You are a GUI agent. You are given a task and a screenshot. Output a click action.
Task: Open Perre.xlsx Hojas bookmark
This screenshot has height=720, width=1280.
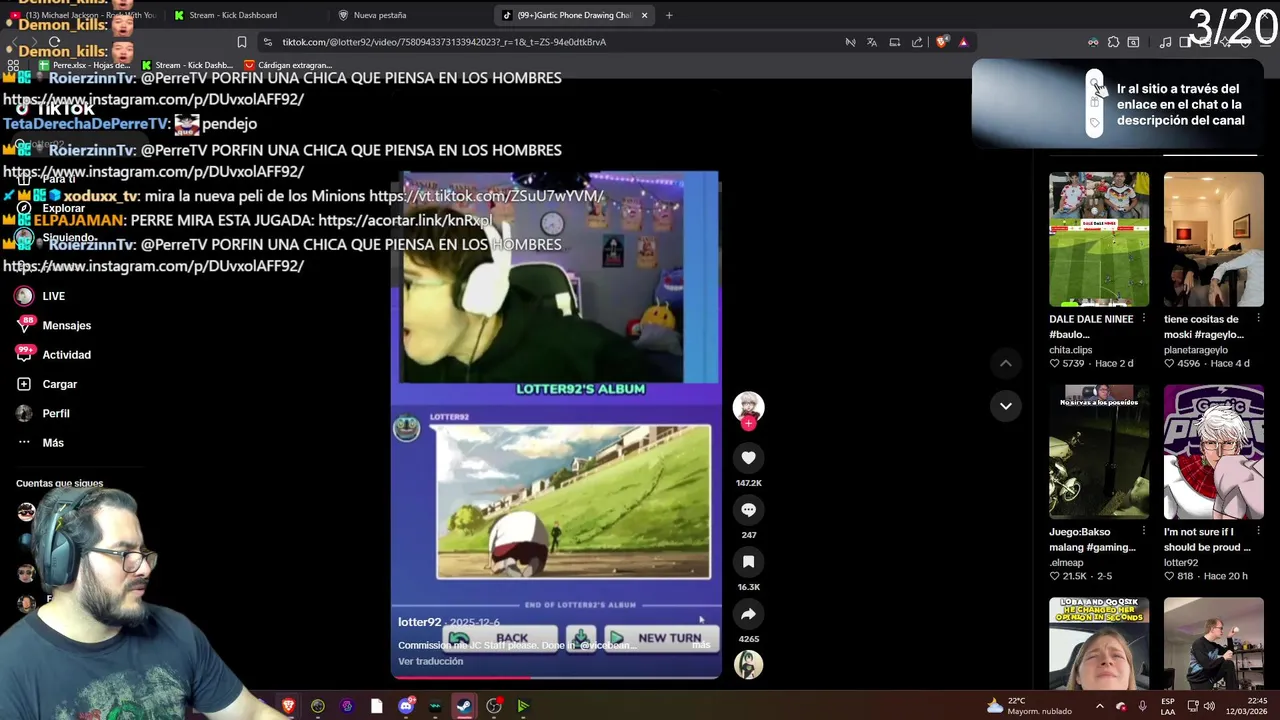[84, 65]
